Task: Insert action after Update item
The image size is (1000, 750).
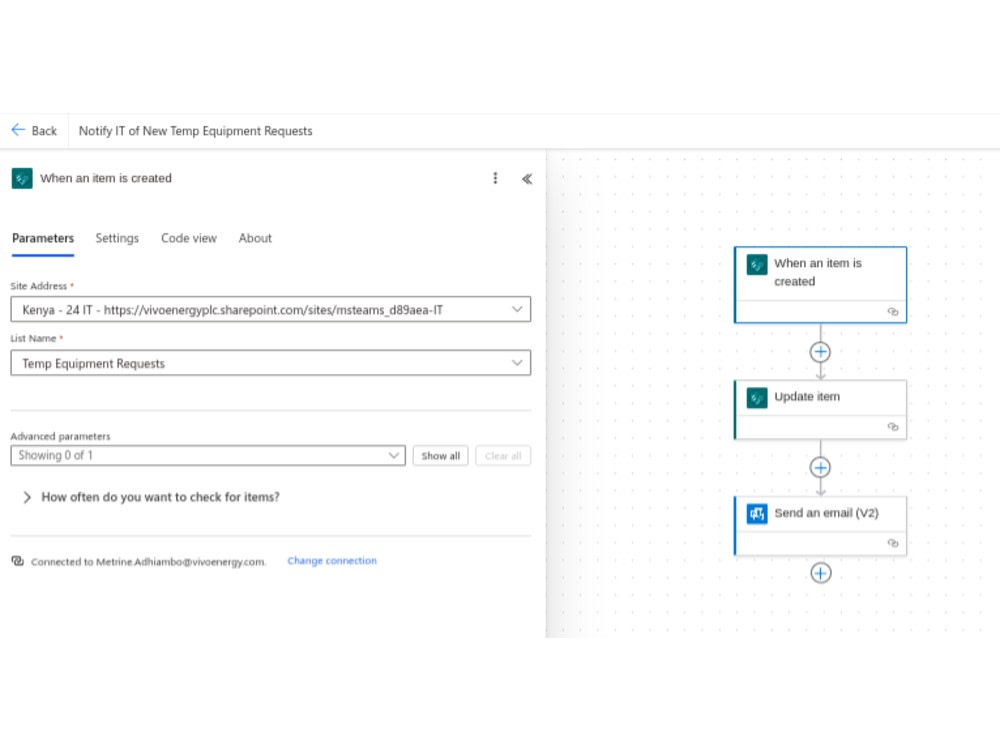Action: click(x=820, y=467)
